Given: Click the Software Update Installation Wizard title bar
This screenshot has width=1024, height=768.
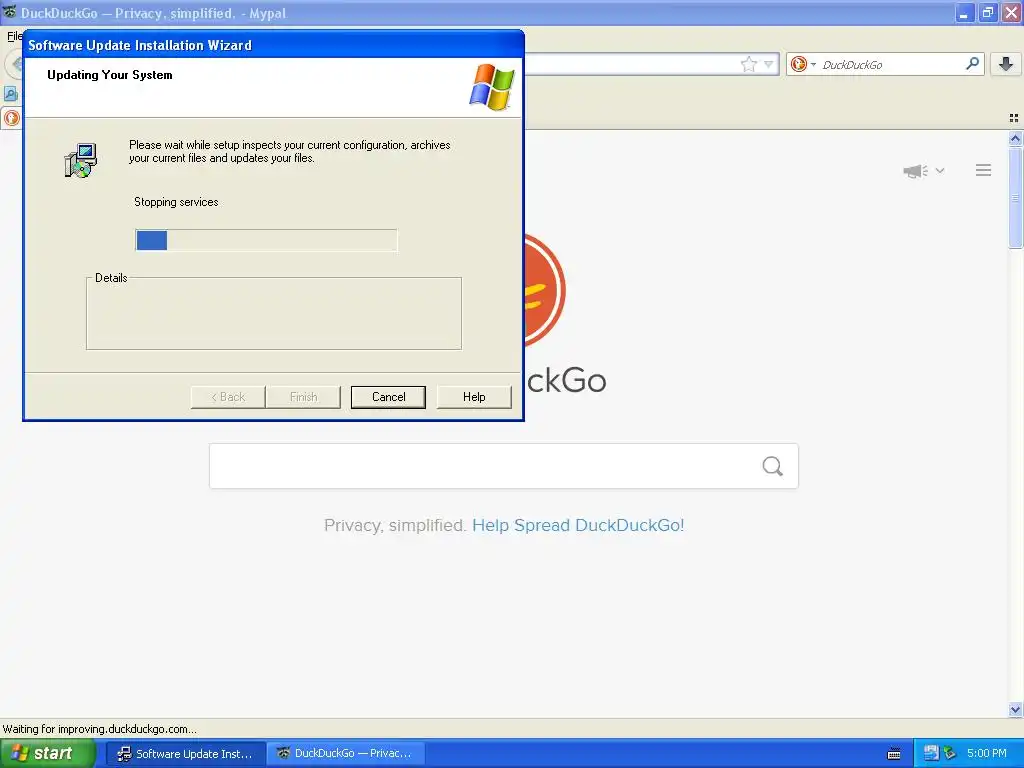Looking at the screenshot, I should [x=273, y=44].
